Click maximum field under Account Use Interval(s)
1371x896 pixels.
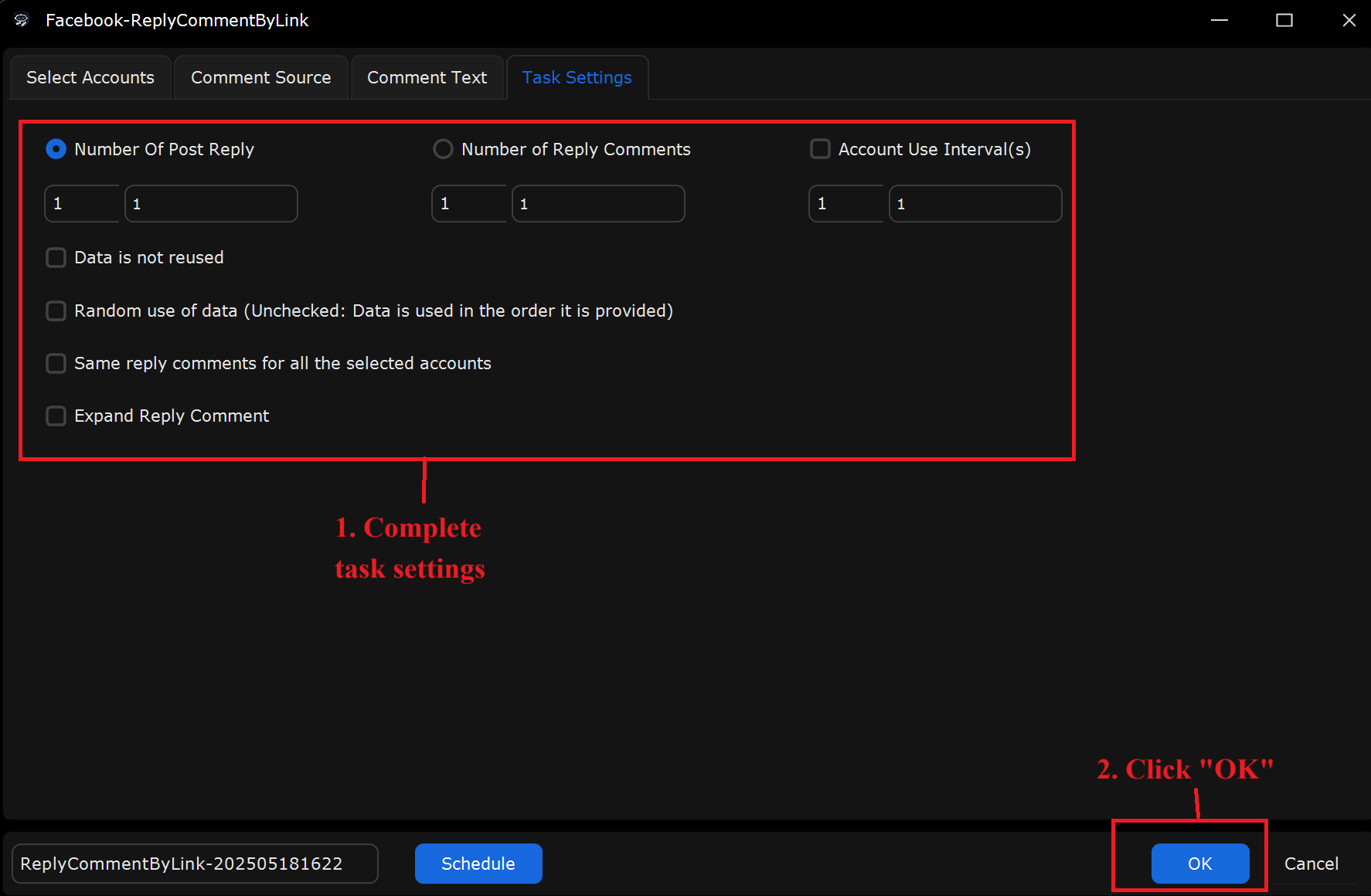tap(975, 204)
